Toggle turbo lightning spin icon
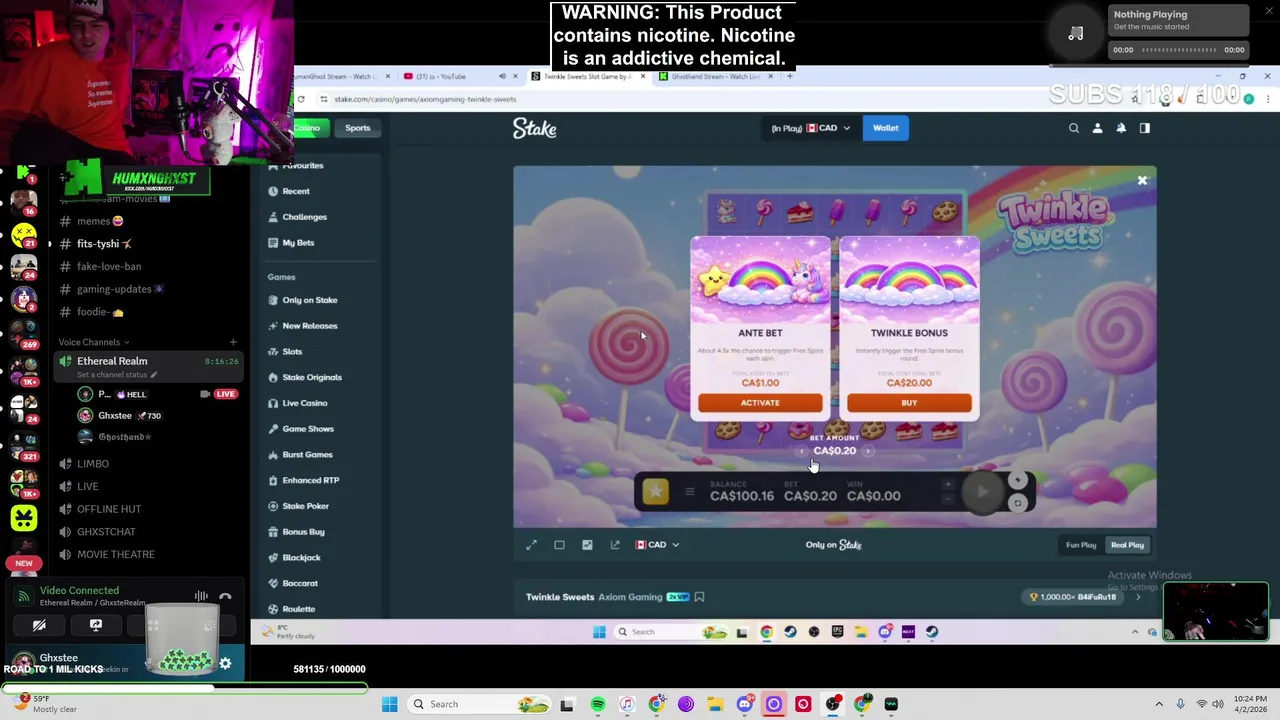 click(1017, 480)
